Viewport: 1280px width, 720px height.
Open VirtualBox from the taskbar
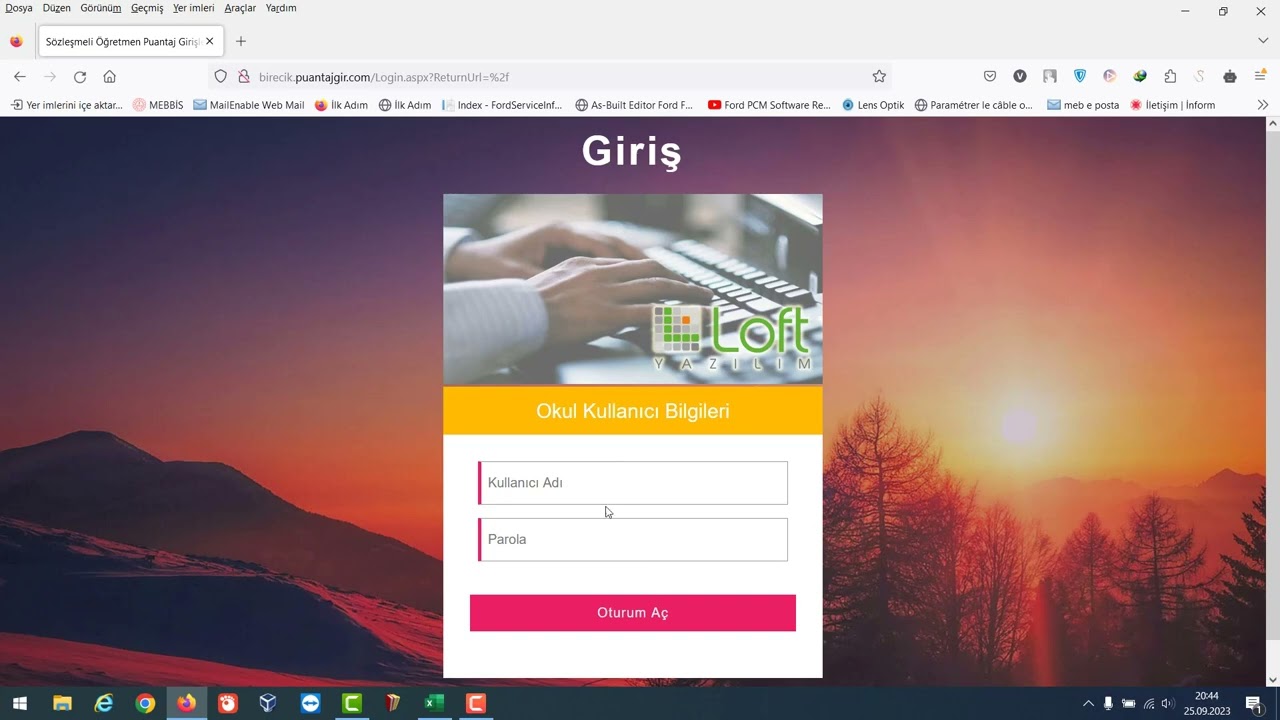(x=268, y=703)
